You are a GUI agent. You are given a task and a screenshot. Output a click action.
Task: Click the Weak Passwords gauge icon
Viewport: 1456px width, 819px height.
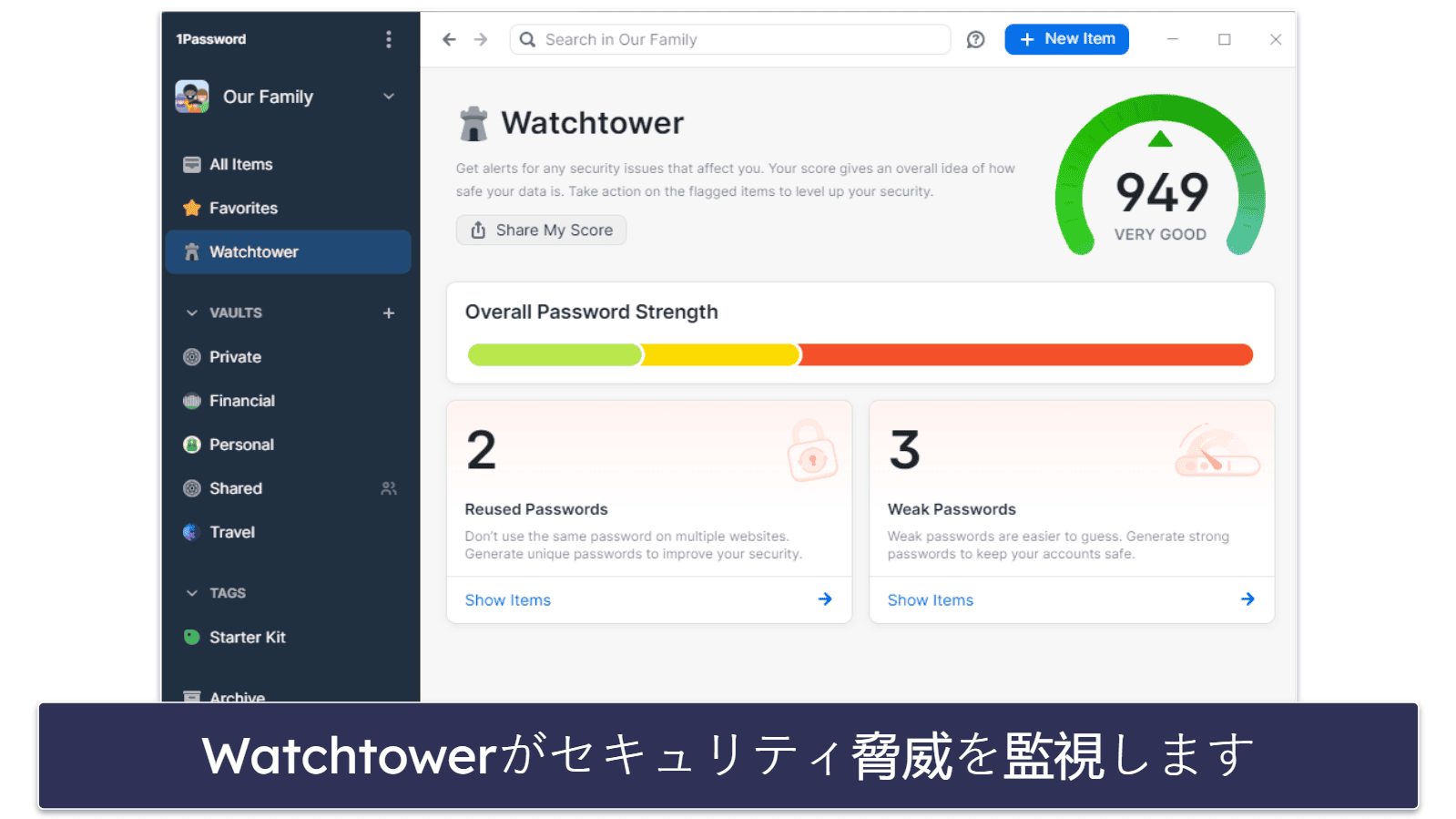(1217, 451)
